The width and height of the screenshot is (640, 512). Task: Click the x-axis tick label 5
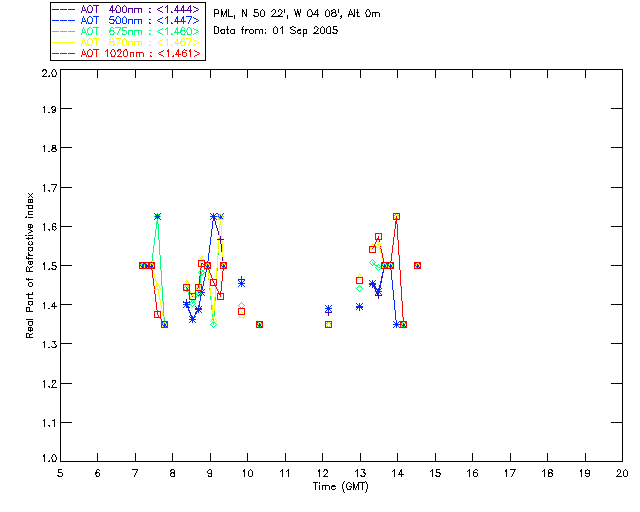click(60, 473)
